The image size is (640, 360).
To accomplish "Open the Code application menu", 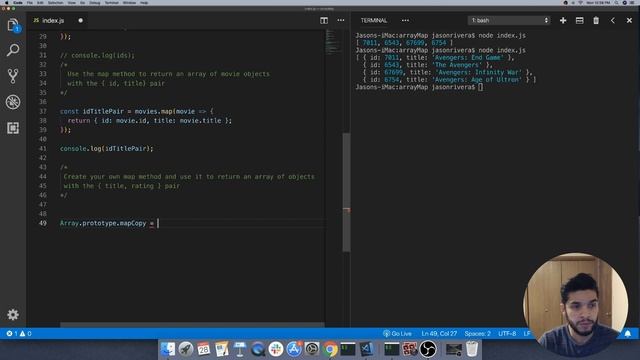I will pos(18,3).
